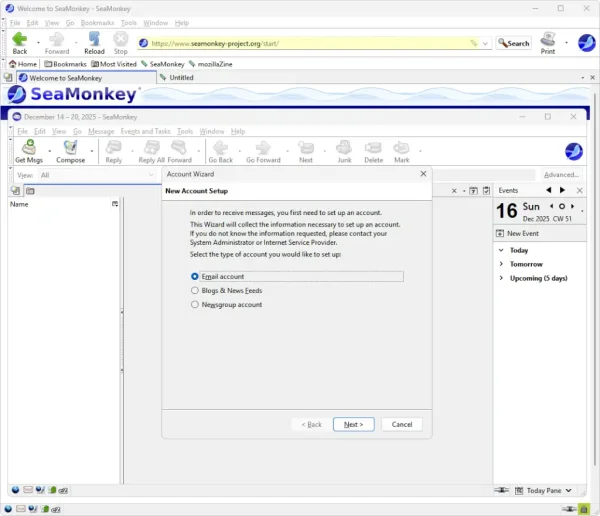Image resolution: width=600 pixels, height=516 pixels.
Task: Click the Go Forward icon in mail toolbar
Action: coord(263,147)
